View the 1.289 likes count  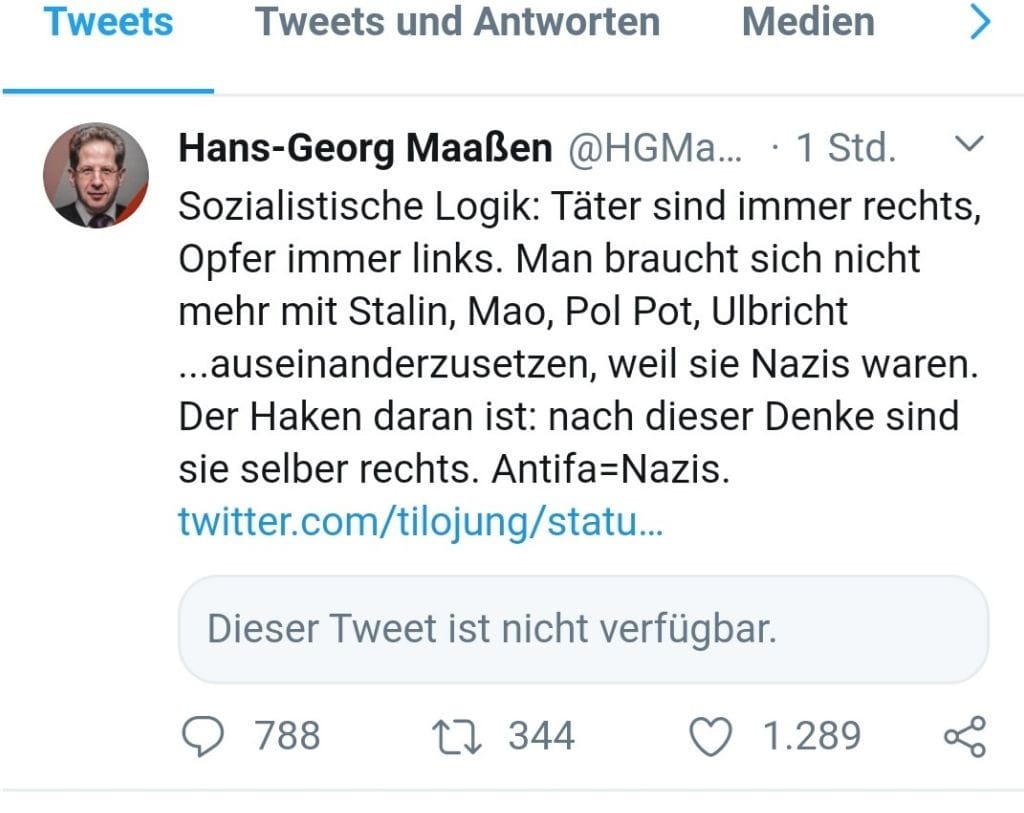(x=812, y=736)
